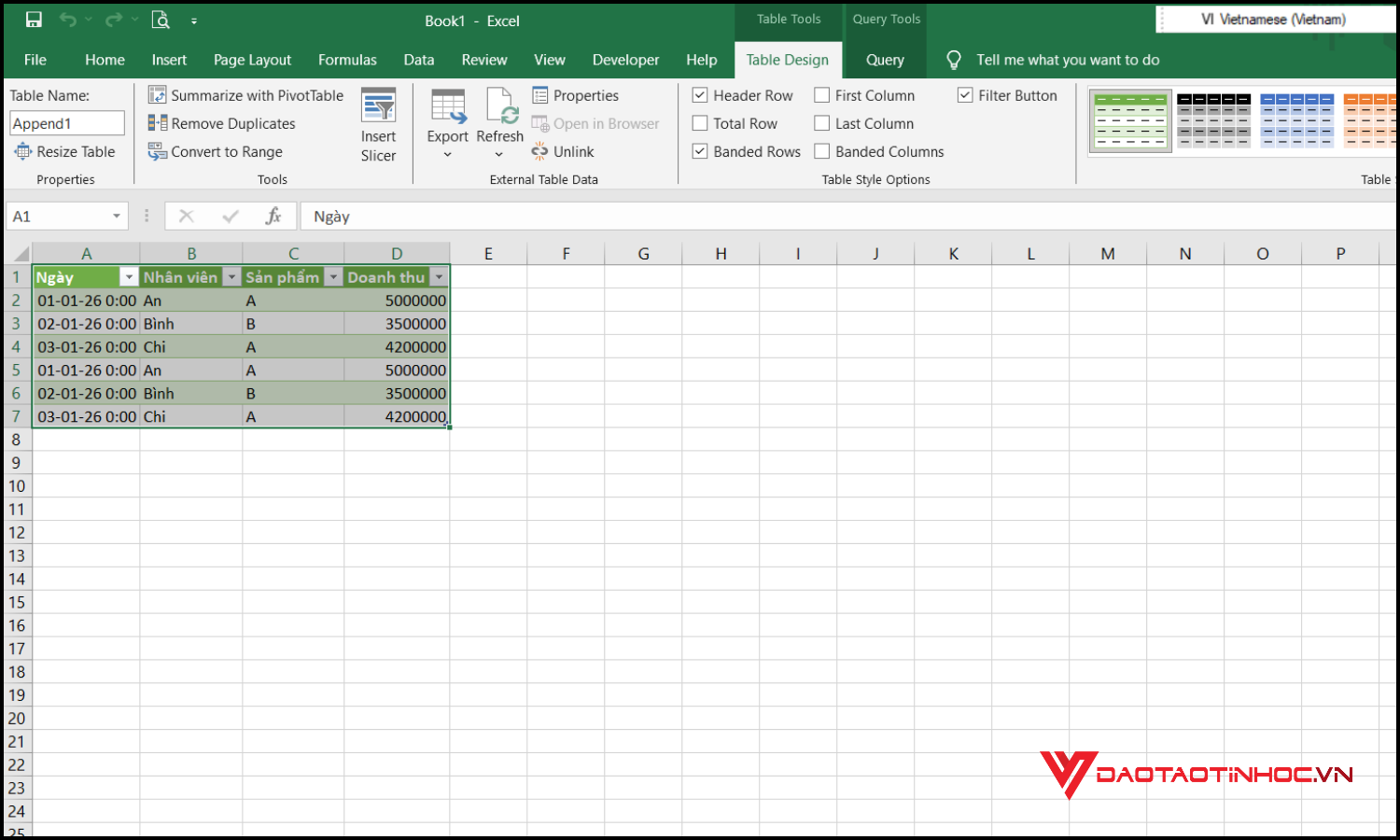Image resolution: width=1400 pixels, height=840 pixels.
Task: Open the Insert Slicer tool
Action: click(378, 122)
